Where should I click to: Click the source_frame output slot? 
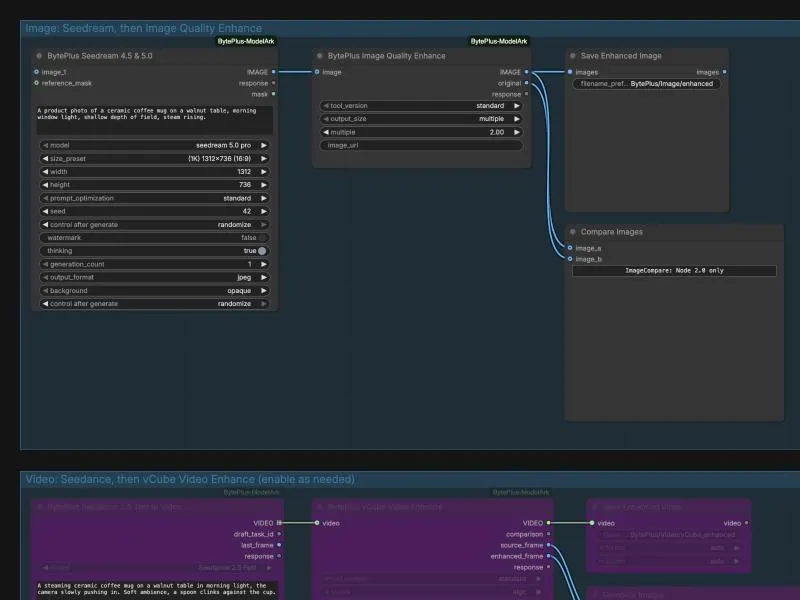(x=548, y=545)
